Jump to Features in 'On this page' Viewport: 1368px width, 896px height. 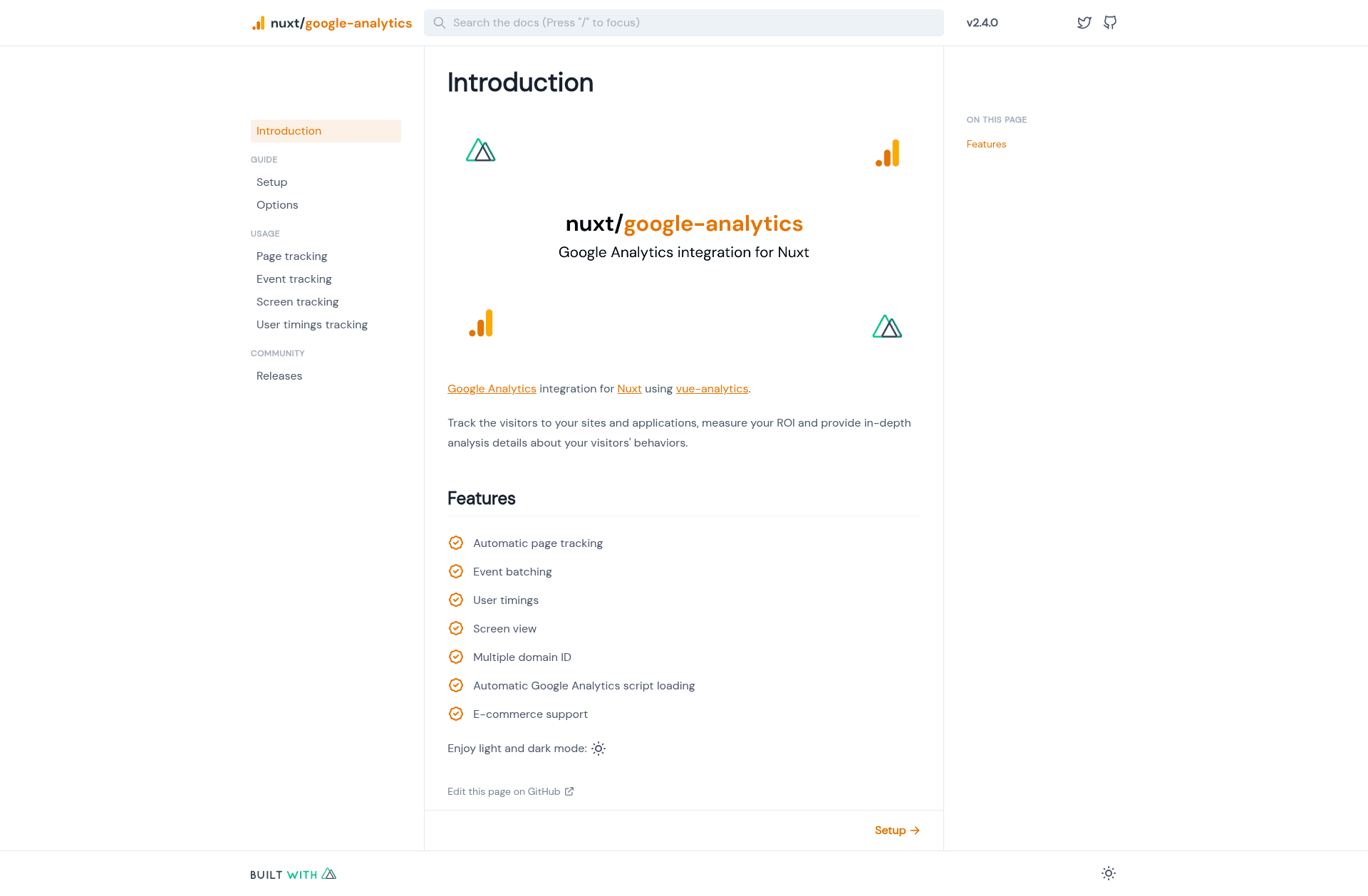point(986,145)
